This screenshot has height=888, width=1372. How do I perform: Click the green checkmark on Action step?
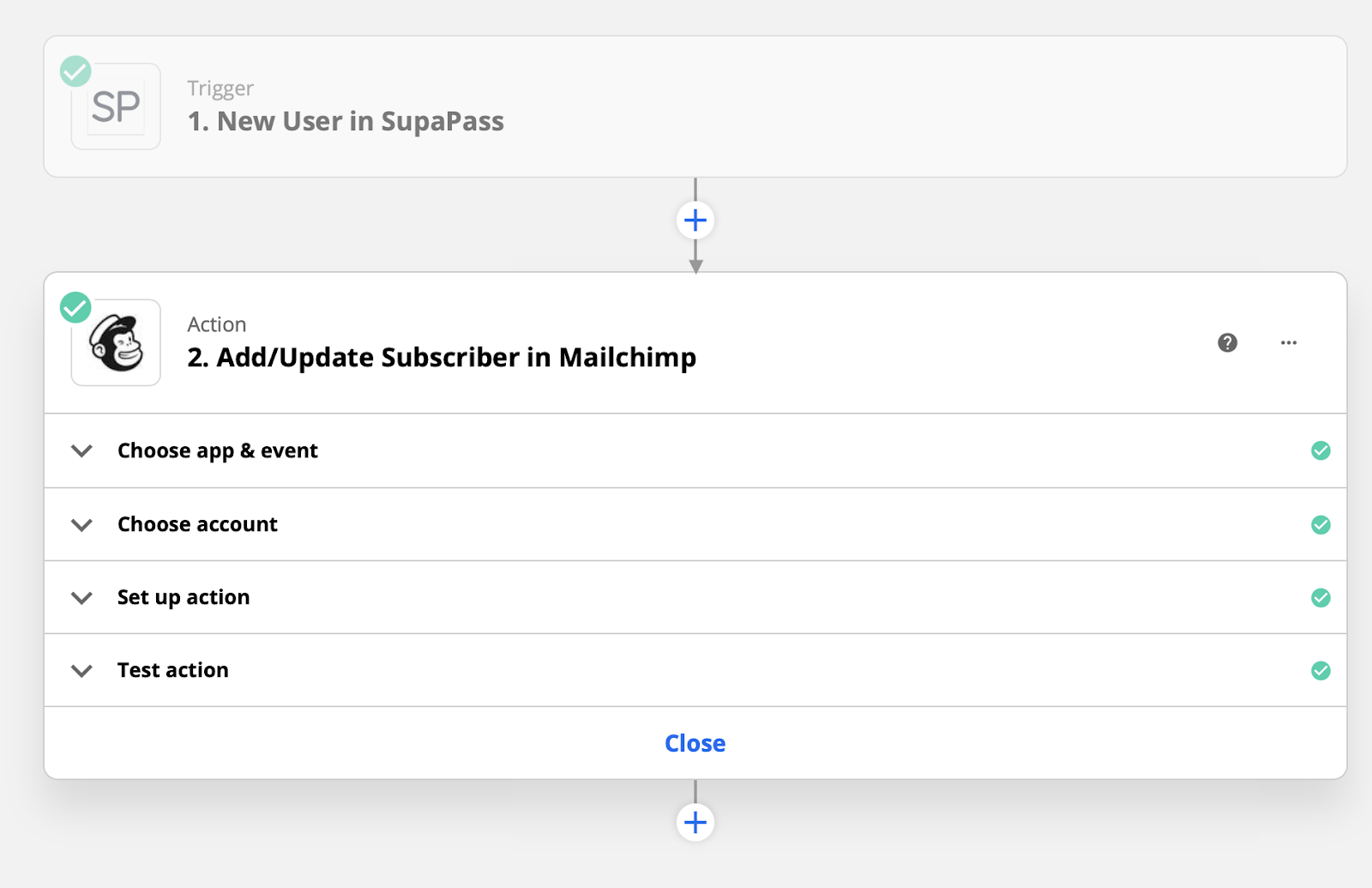[x=75, y=307]
